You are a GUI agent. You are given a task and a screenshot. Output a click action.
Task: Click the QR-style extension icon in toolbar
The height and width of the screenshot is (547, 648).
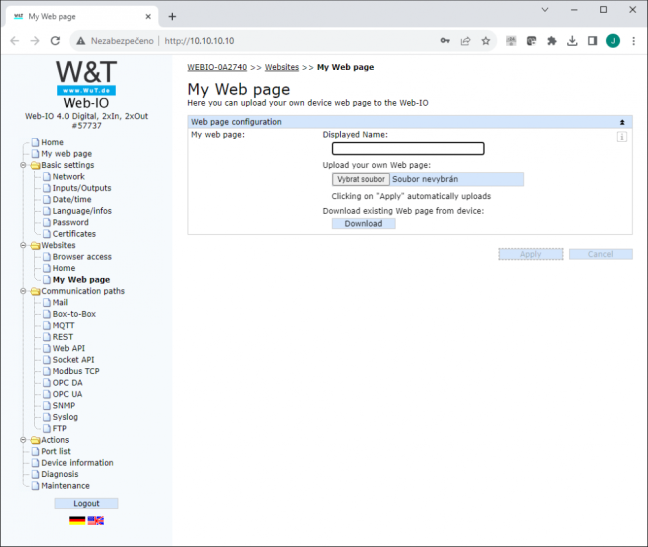click(x=511, y=41)
